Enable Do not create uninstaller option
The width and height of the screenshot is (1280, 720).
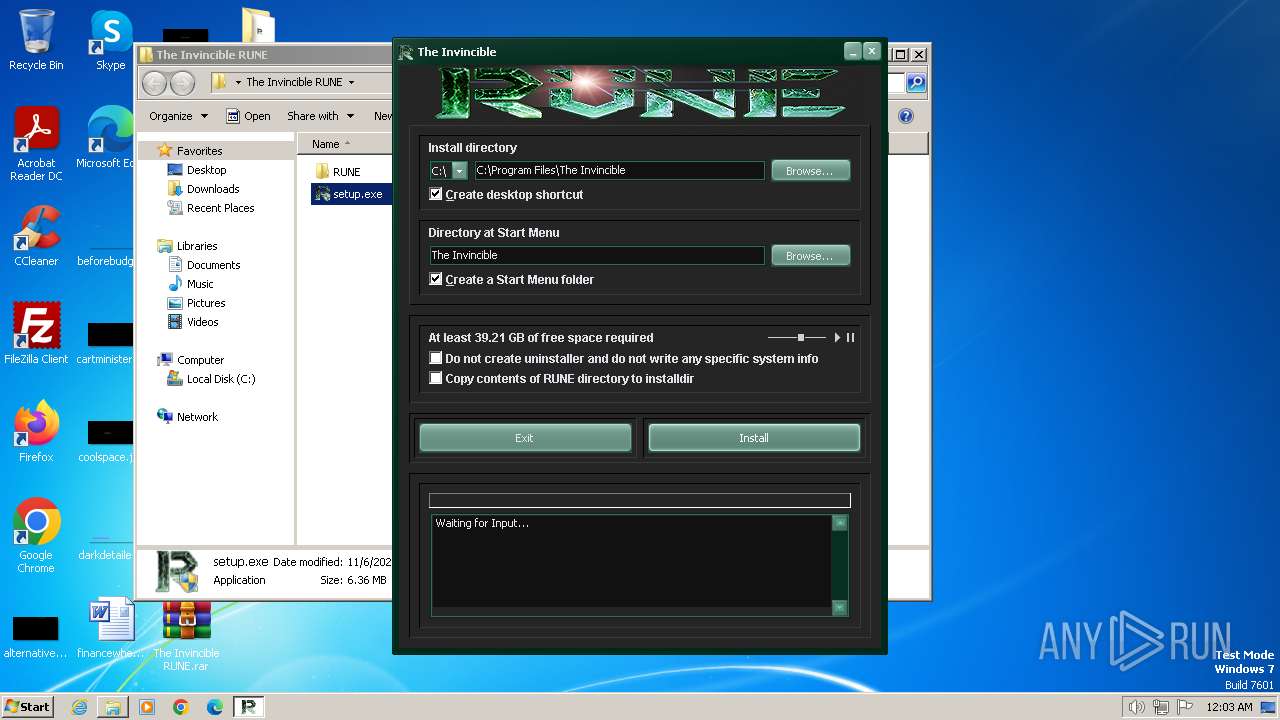click(436, 358)
